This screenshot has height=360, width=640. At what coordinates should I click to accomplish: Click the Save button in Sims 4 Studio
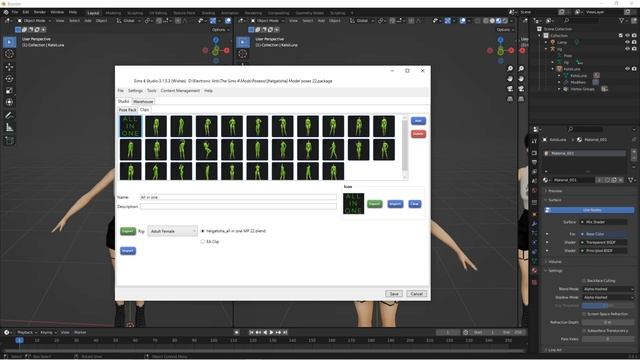[394, 294]
